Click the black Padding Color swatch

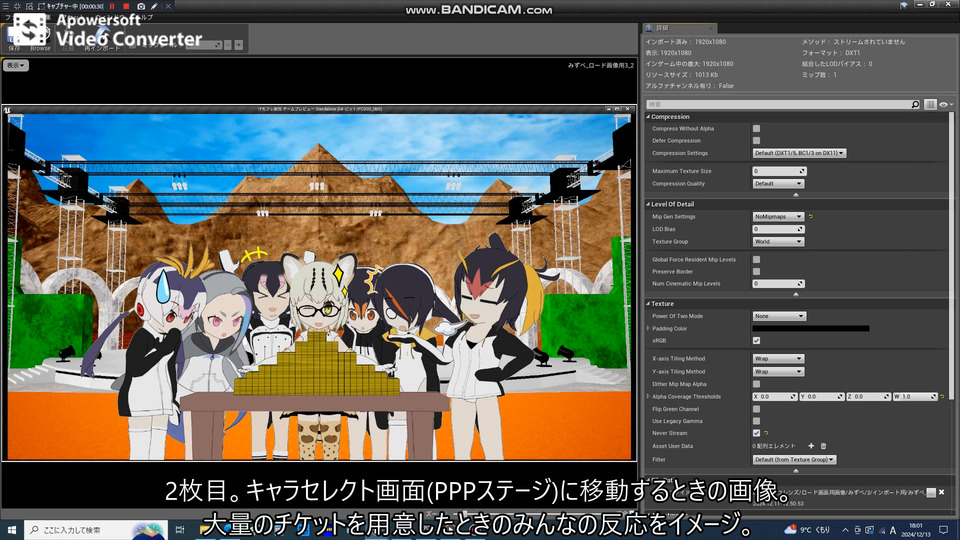click(811, 329)
